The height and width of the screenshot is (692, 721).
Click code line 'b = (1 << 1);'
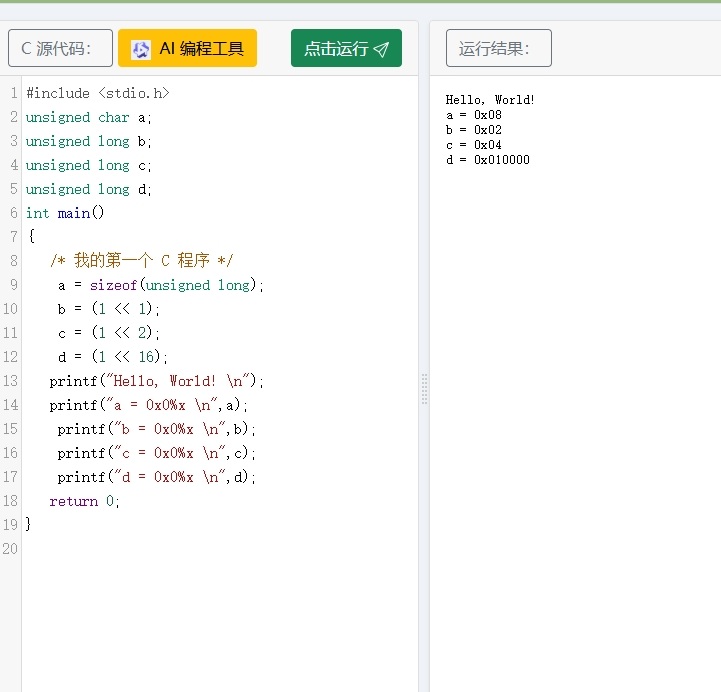pyautogui.click(x=109, y=309)
